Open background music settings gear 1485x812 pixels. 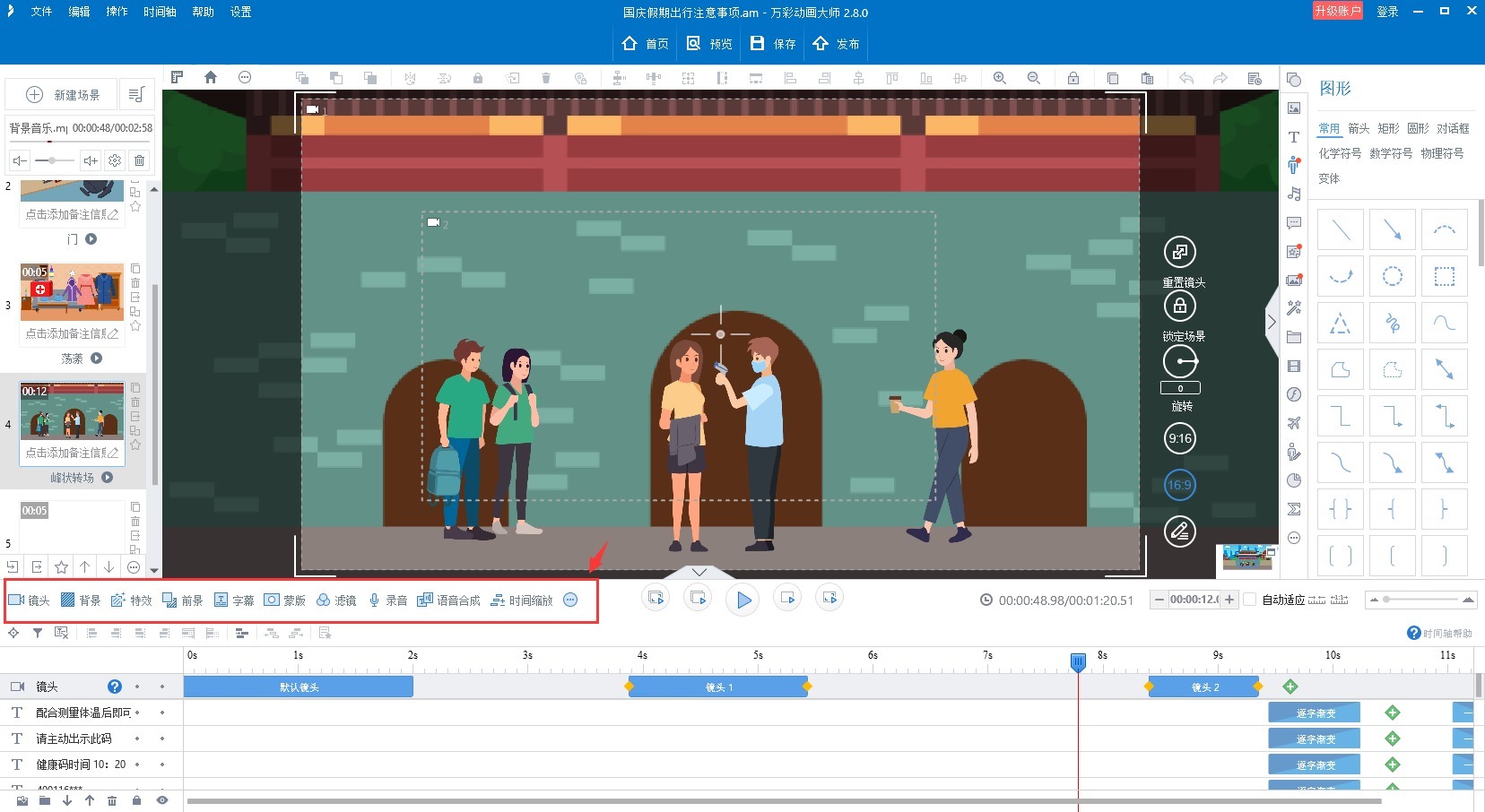(x=115, y=160)
